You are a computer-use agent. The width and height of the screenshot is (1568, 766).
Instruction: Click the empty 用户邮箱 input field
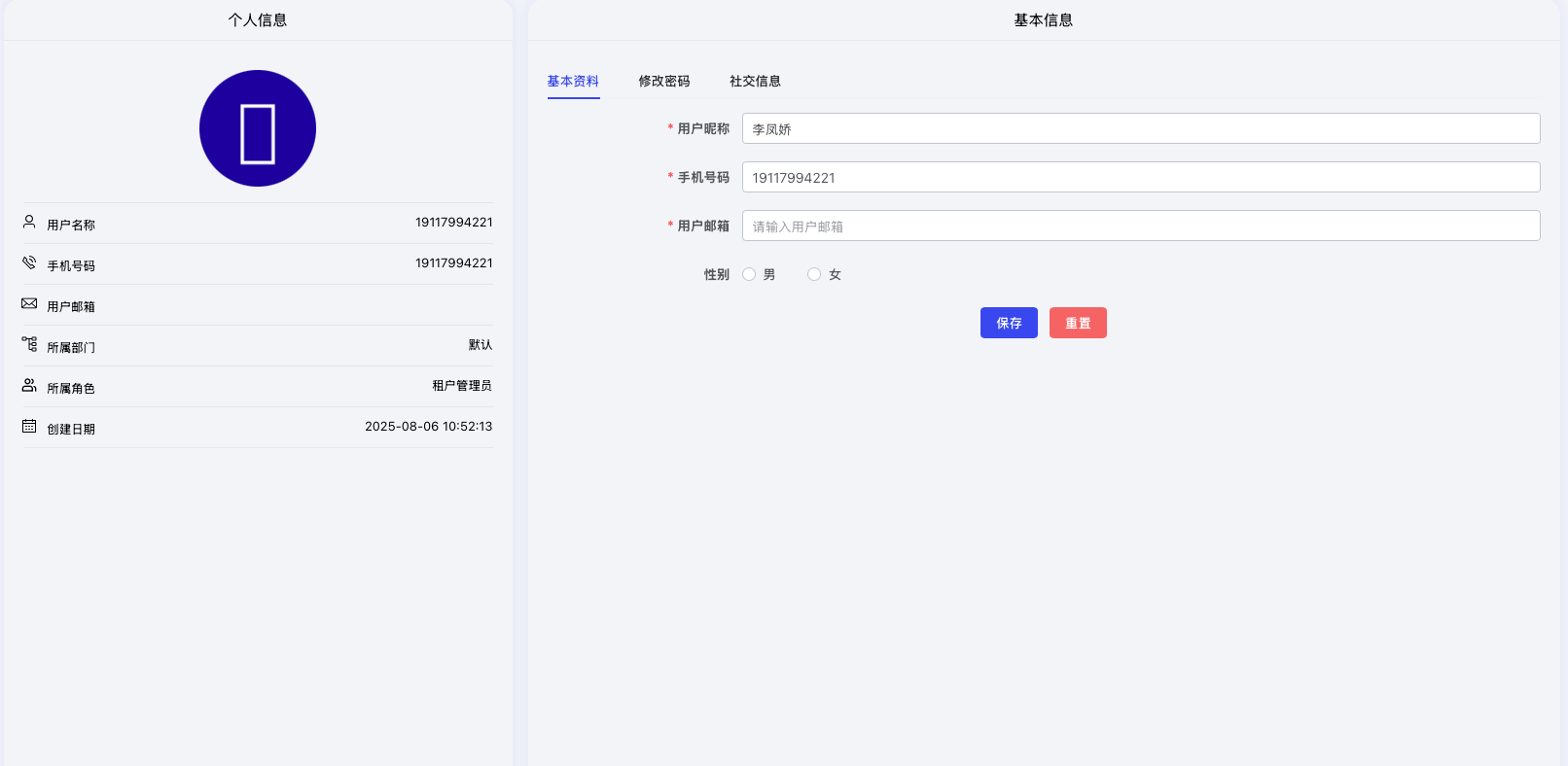(1140, 226)
